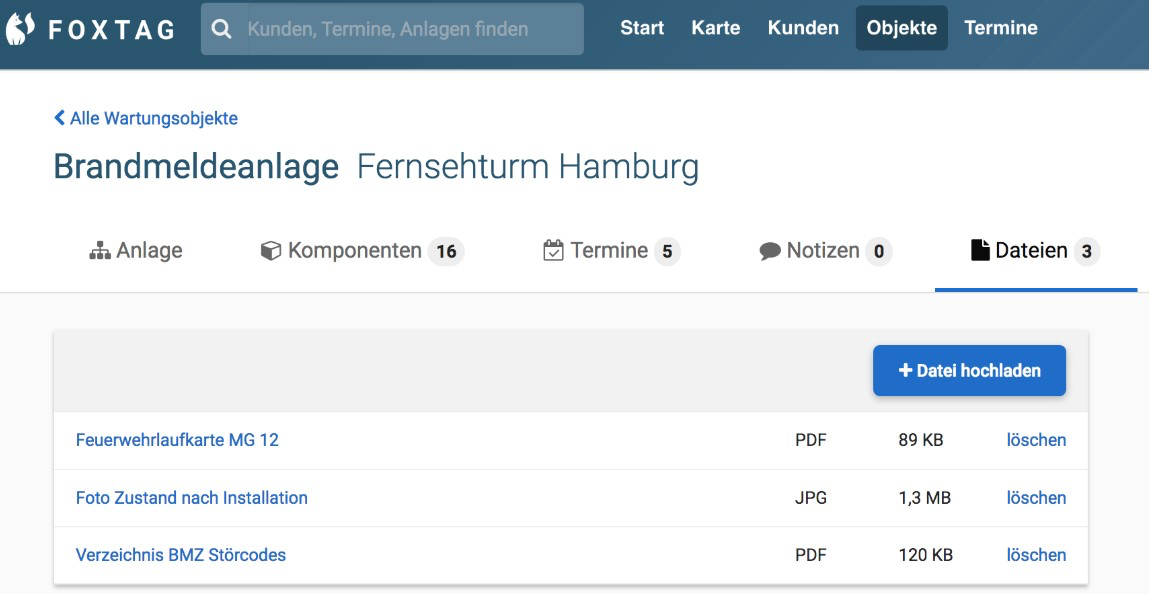Open the Kunden navigation item
1149x594 pixels.
click(803, 28)
